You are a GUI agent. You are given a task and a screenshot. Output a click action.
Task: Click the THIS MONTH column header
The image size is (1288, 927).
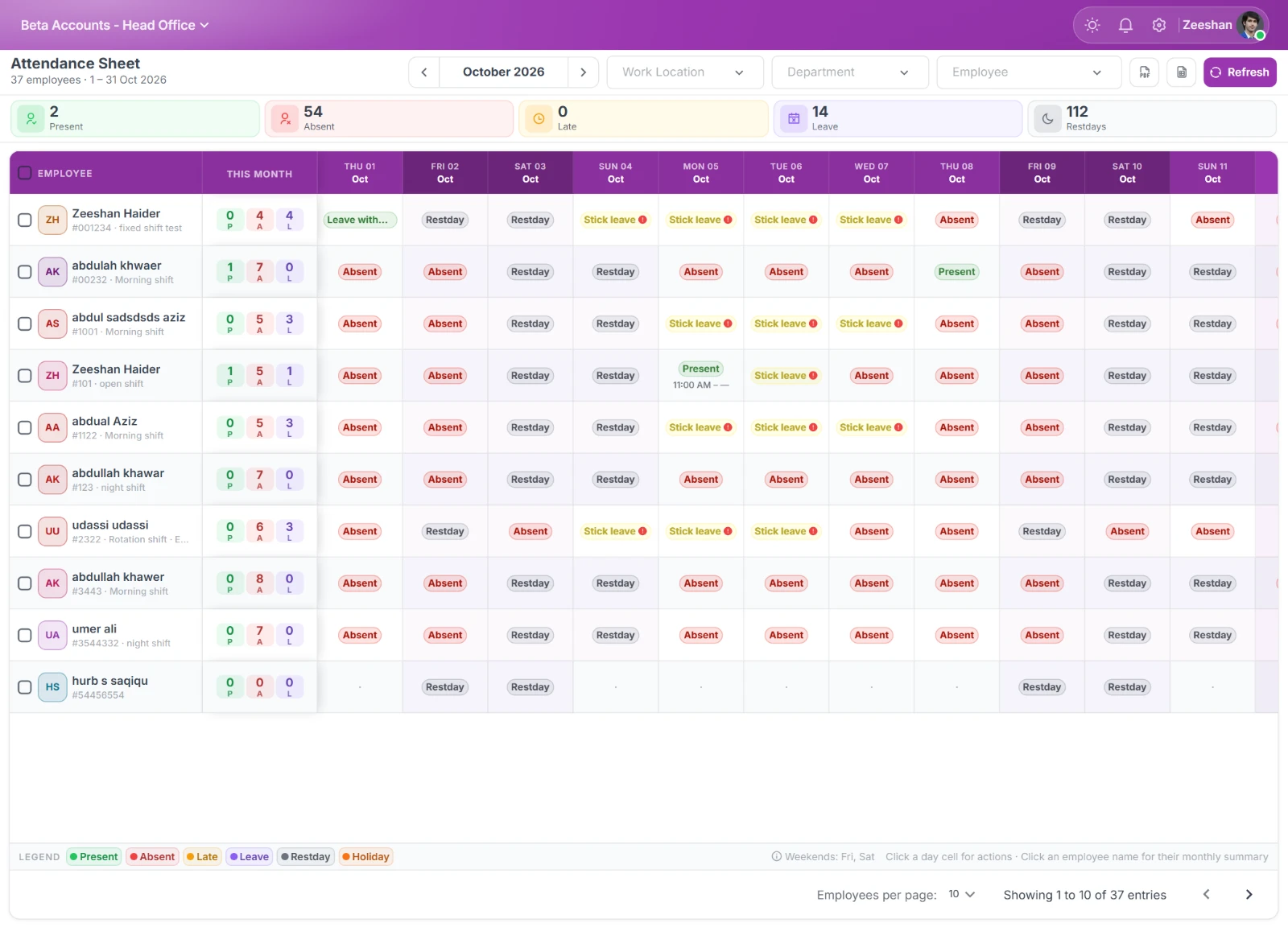pyautogui.click(x=259, y=174)
